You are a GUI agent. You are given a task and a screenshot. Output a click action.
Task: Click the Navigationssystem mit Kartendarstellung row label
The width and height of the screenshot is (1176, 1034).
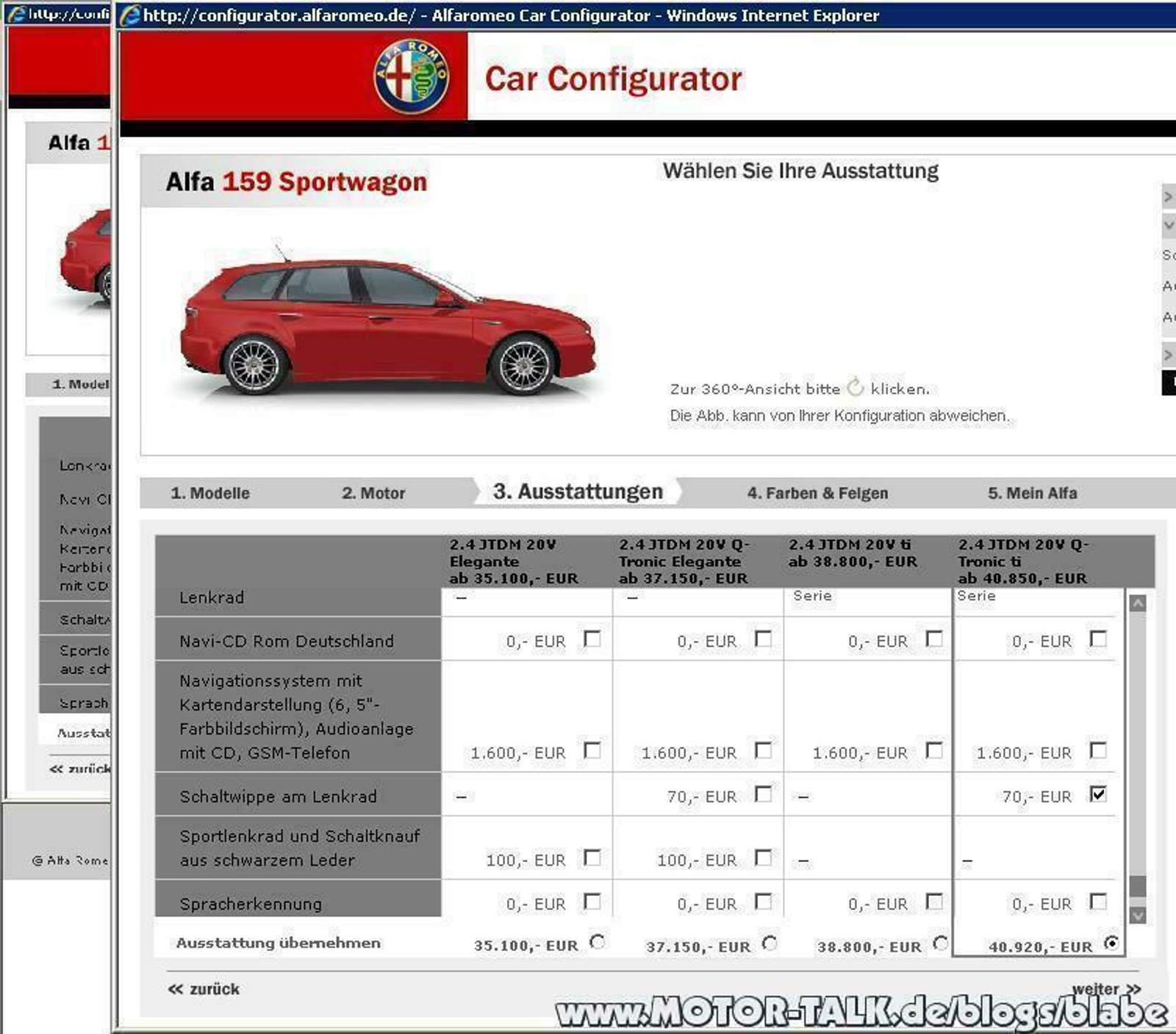296,717
